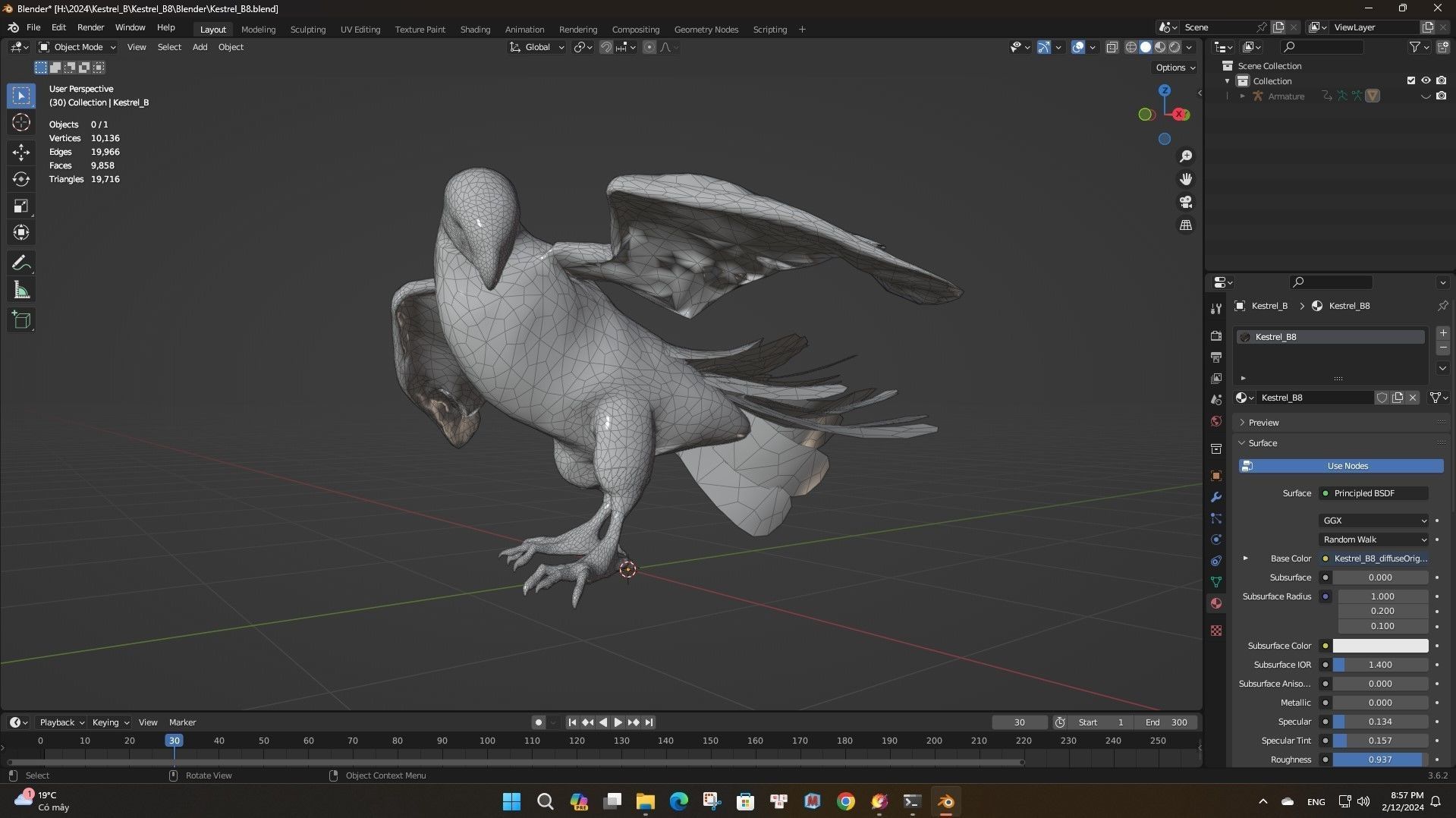1456x818 pixels.
Task: Open the Add menu in viewport header
Action: coord(200,47)
